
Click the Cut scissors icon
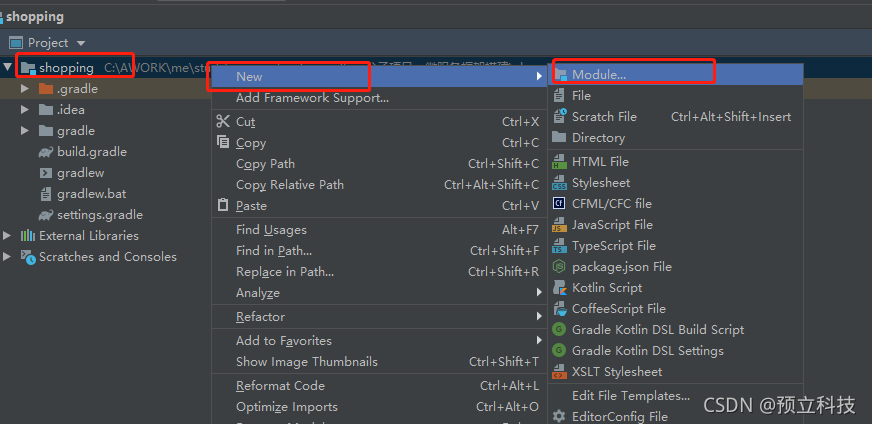pyautogui.click(x=223, y=121)
